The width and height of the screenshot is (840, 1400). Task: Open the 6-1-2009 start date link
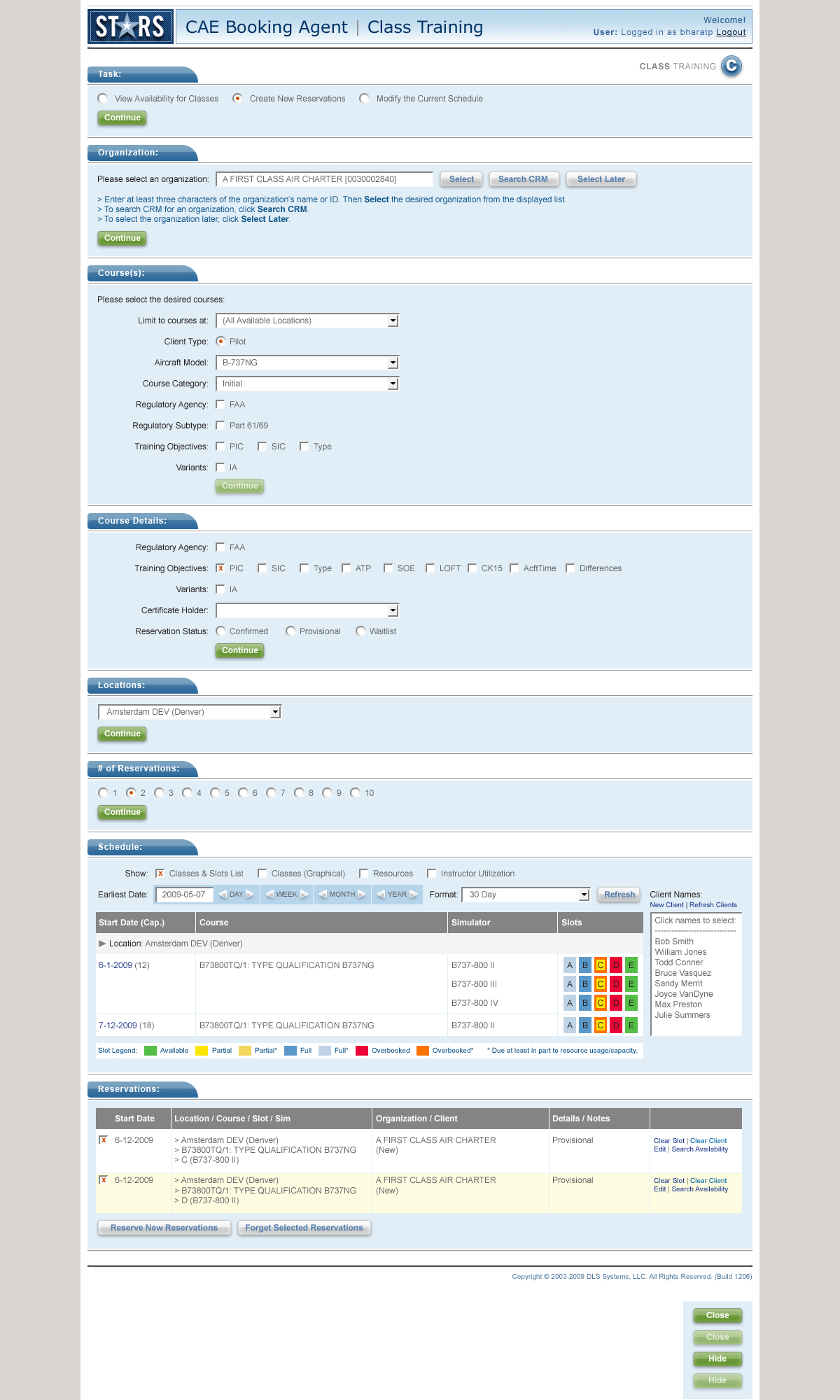tap(115, 965)
